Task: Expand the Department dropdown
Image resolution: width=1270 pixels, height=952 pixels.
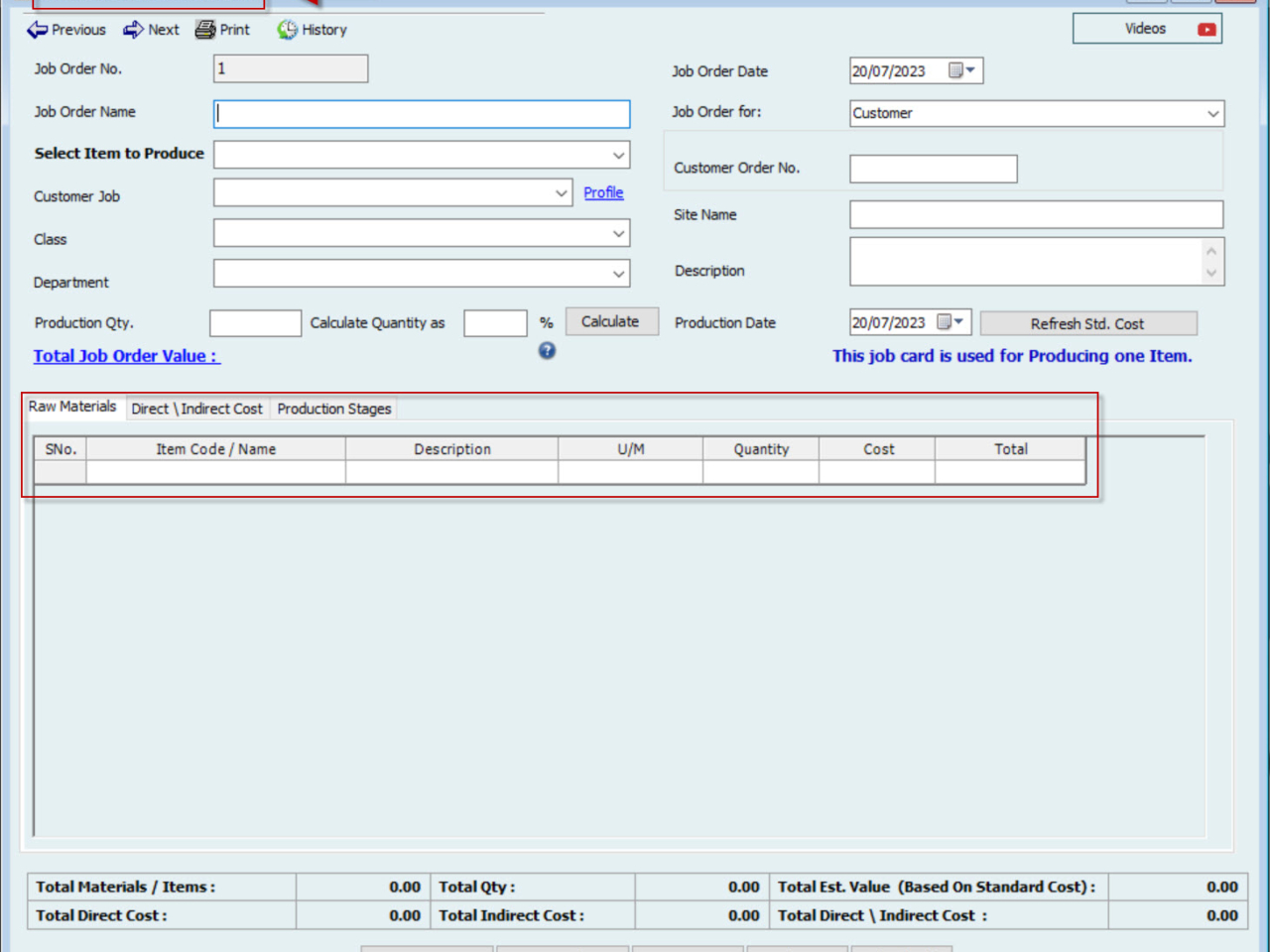Action: 618,274
